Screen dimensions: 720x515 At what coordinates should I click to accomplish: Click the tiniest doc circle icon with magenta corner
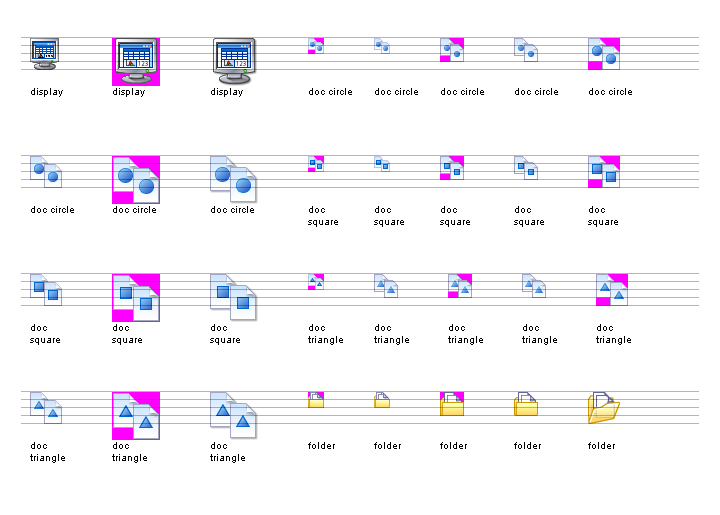[x=316, y=45]
